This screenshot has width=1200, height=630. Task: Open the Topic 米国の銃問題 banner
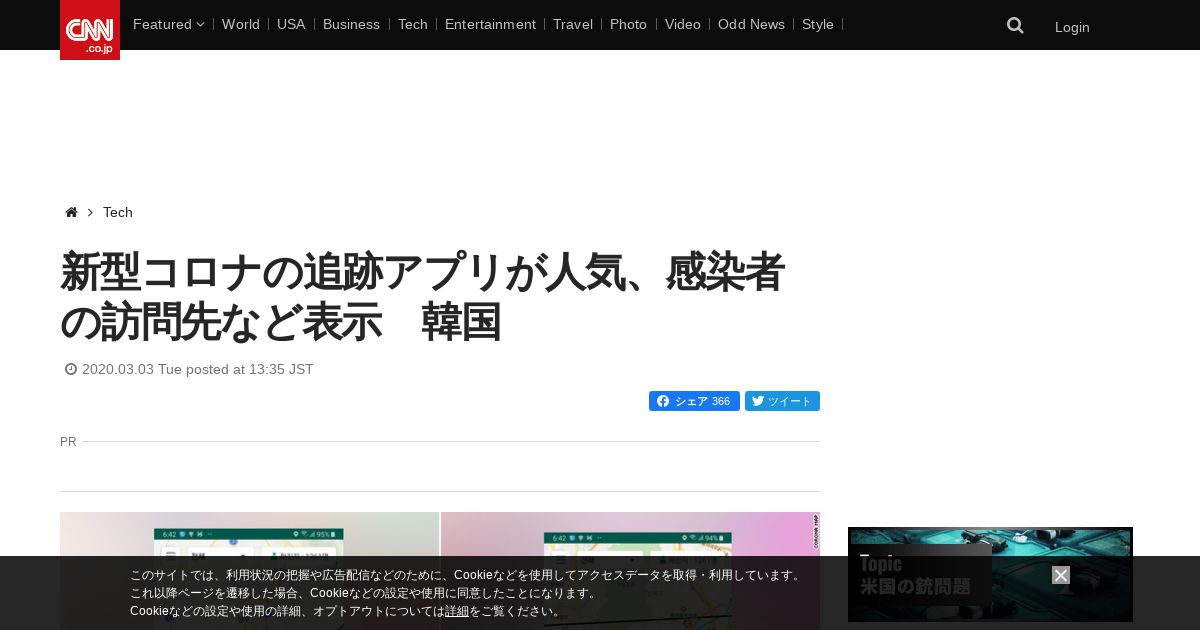click(x=990, y=574)
